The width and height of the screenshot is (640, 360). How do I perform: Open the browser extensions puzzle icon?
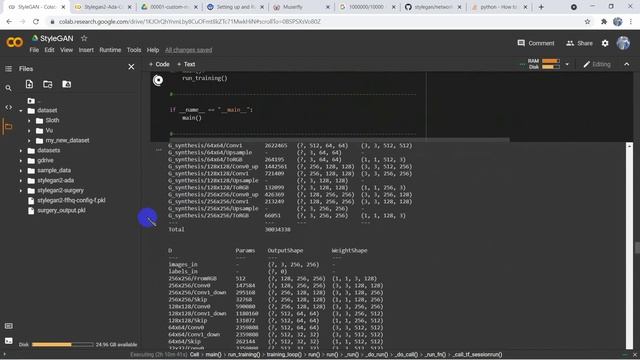point(604,22)
